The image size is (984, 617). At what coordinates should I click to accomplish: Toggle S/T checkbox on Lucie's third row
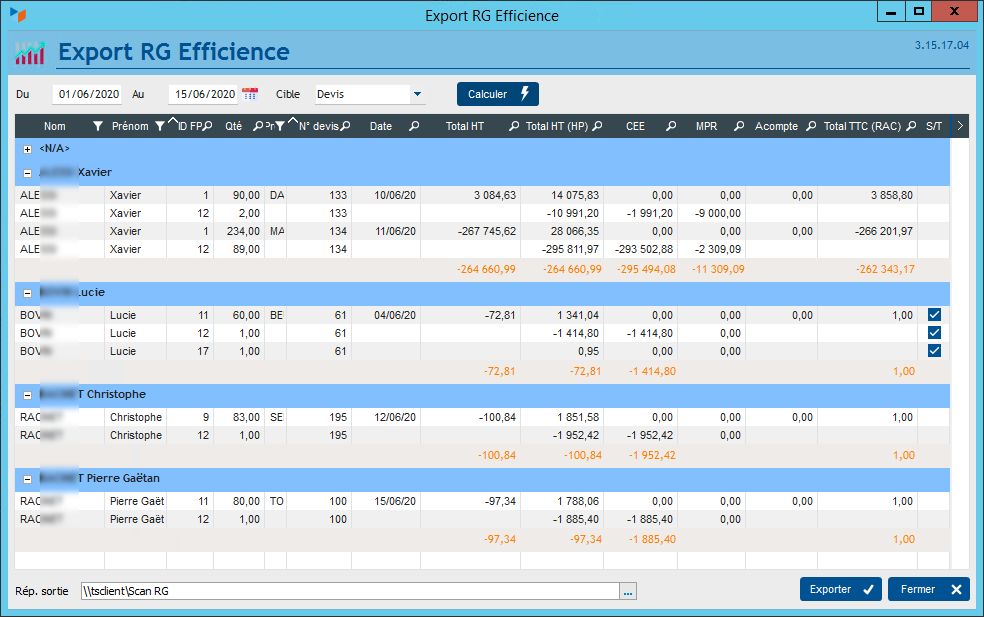(934, 351)
